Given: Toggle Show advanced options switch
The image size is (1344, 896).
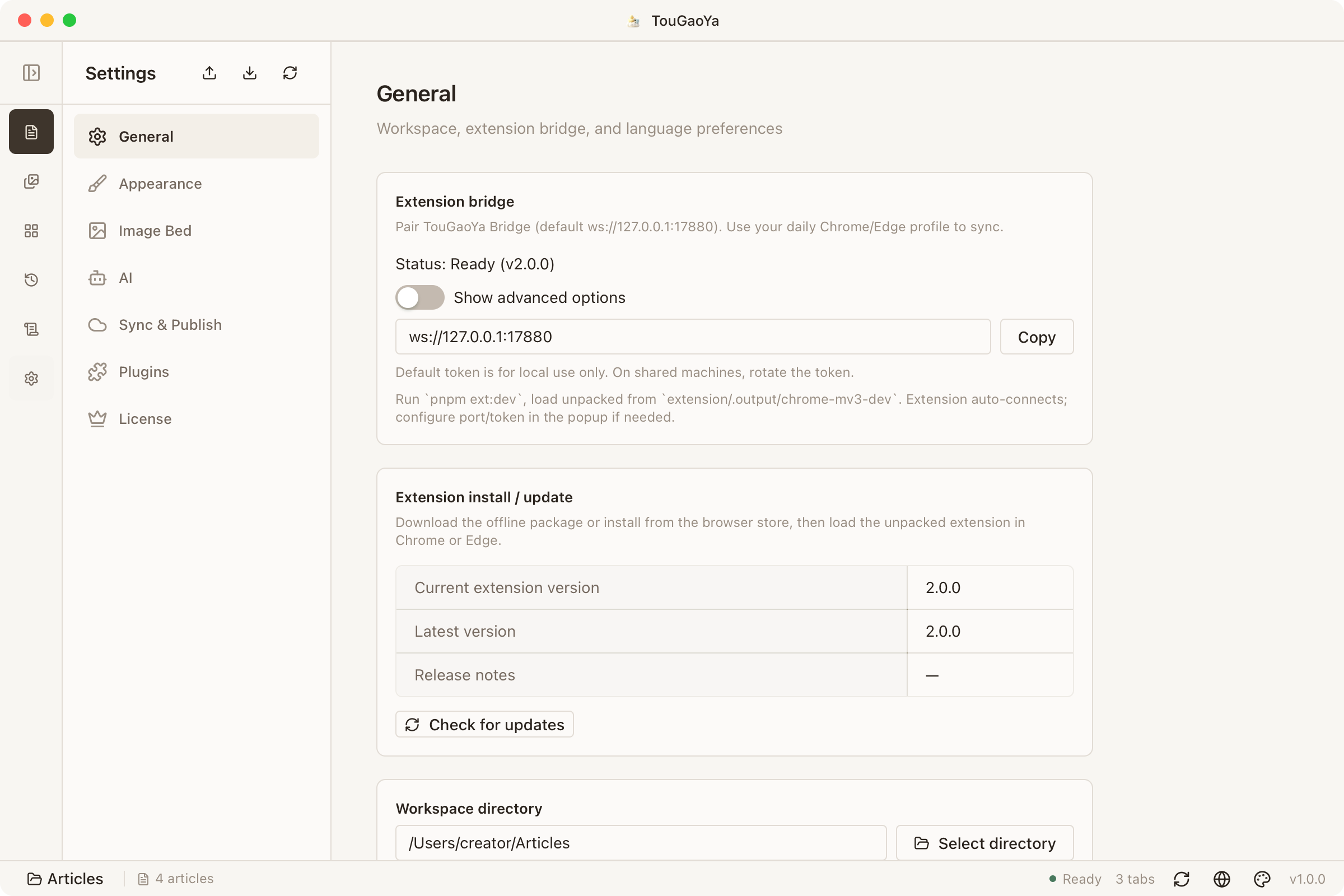Looking at the screenshot, I should tap(420, 297).
